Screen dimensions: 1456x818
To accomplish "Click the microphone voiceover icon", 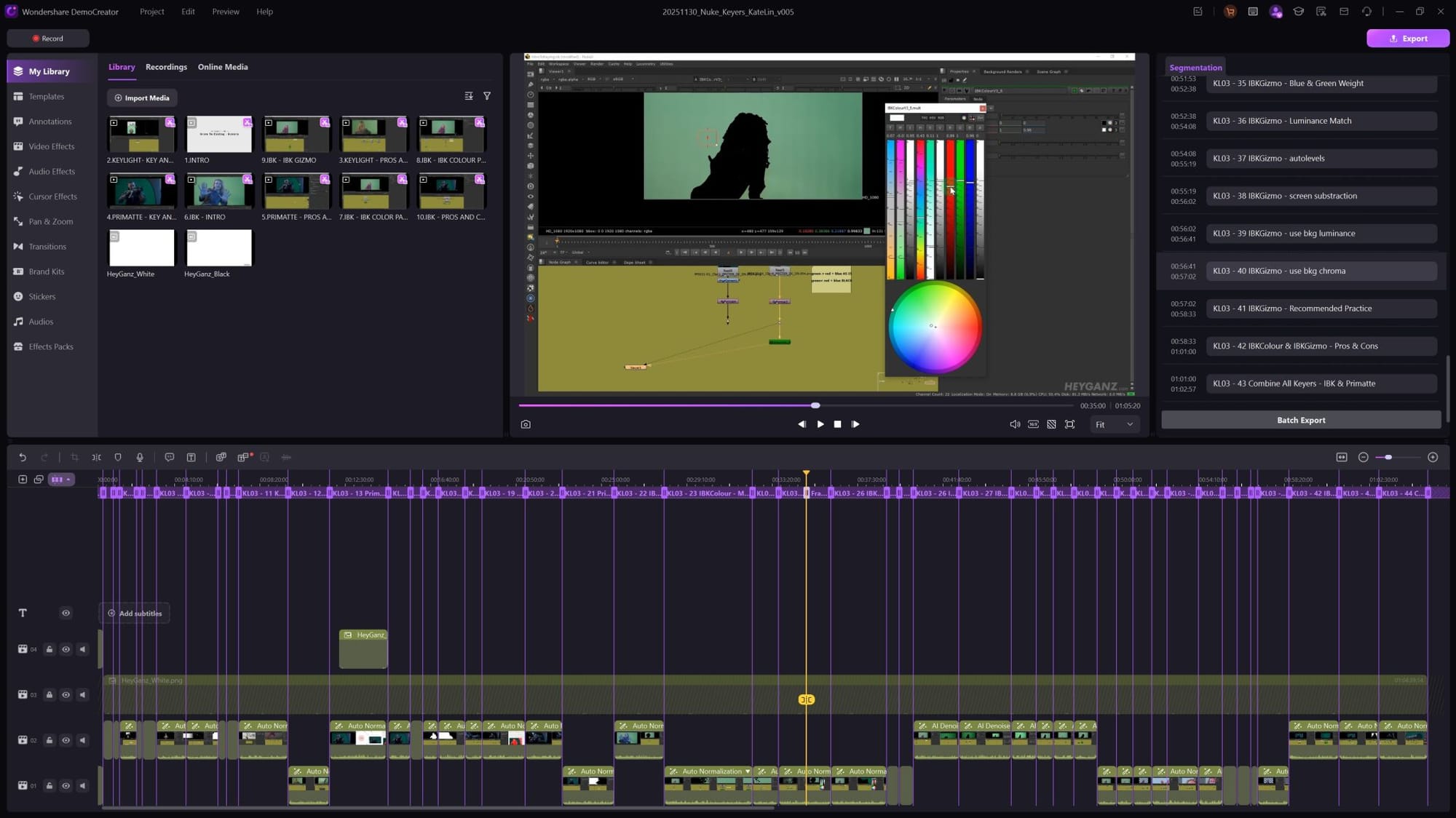I will coord(140,457).
